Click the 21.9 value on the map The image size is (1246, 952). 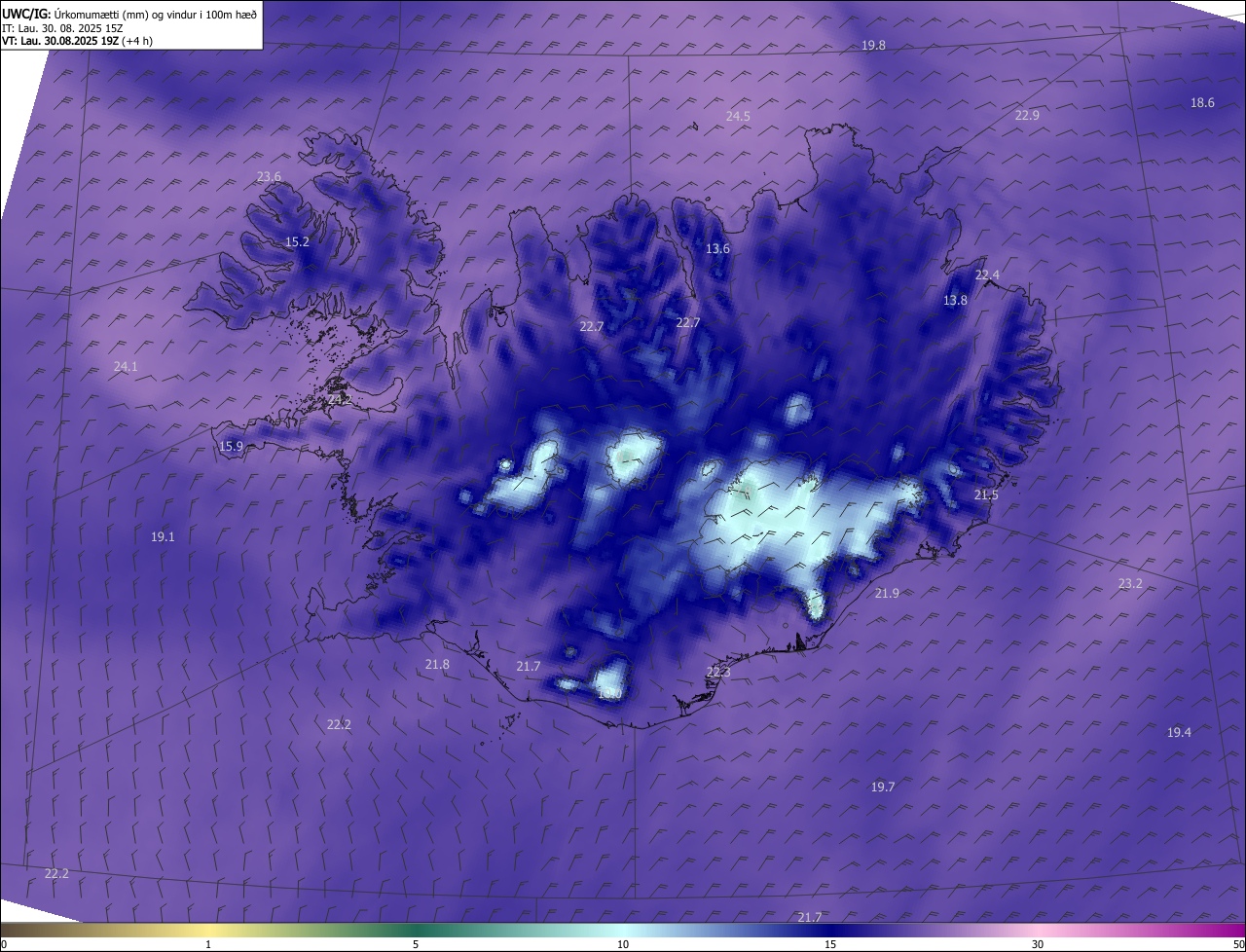click(887, 594)
